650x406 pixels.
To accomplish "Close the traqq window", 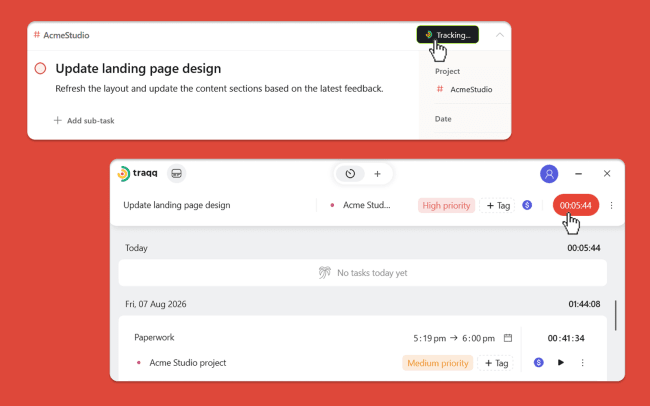I will pos(607,173).
